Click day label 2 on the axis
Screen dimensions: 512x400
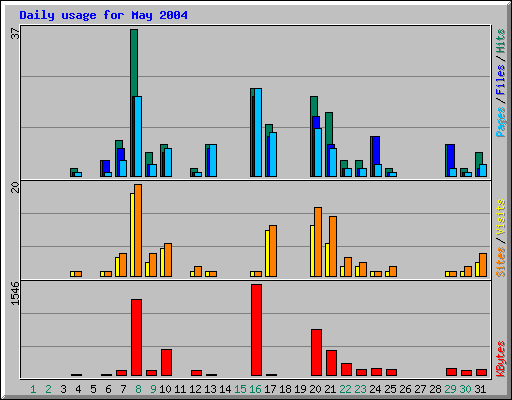[48, 389]
